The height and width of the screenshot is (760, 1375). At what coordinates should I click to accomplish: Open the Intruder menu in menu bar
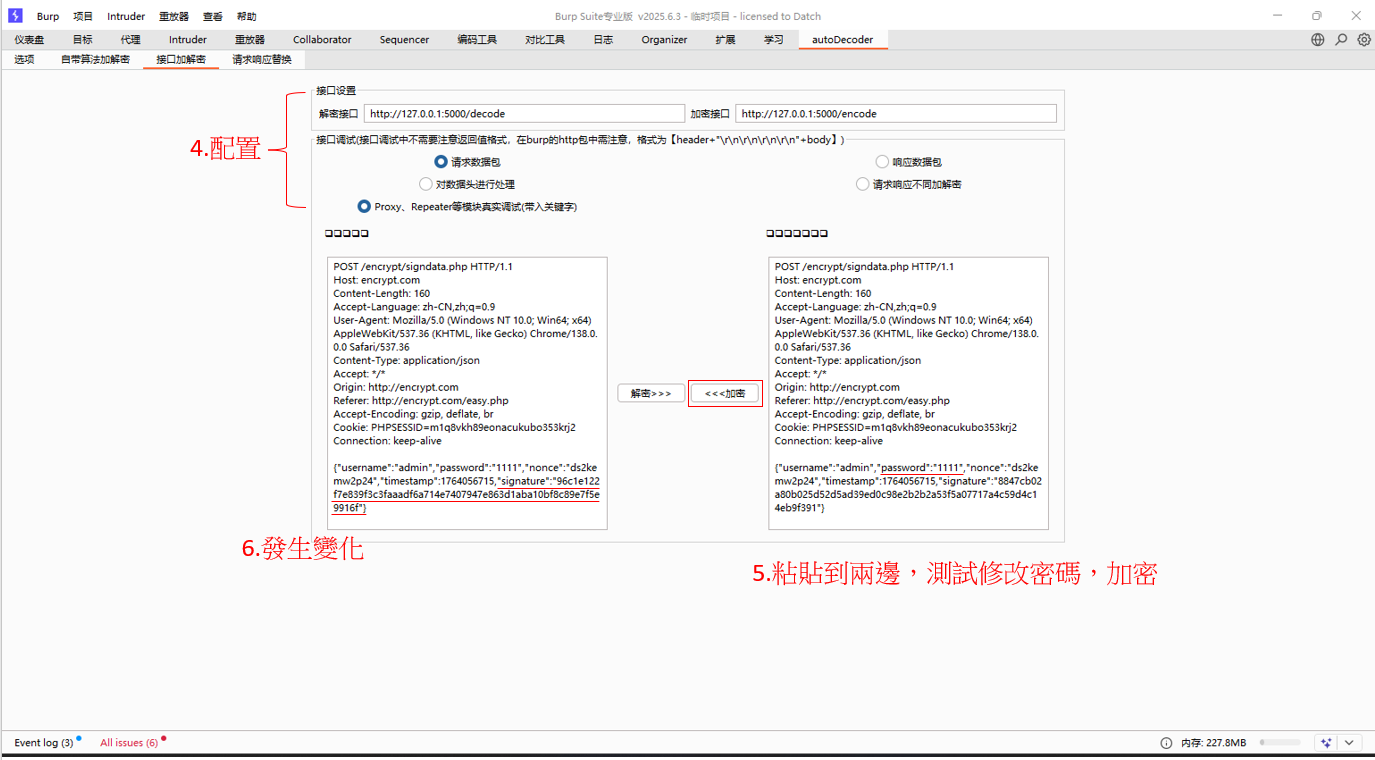click(x=126, y=17)
